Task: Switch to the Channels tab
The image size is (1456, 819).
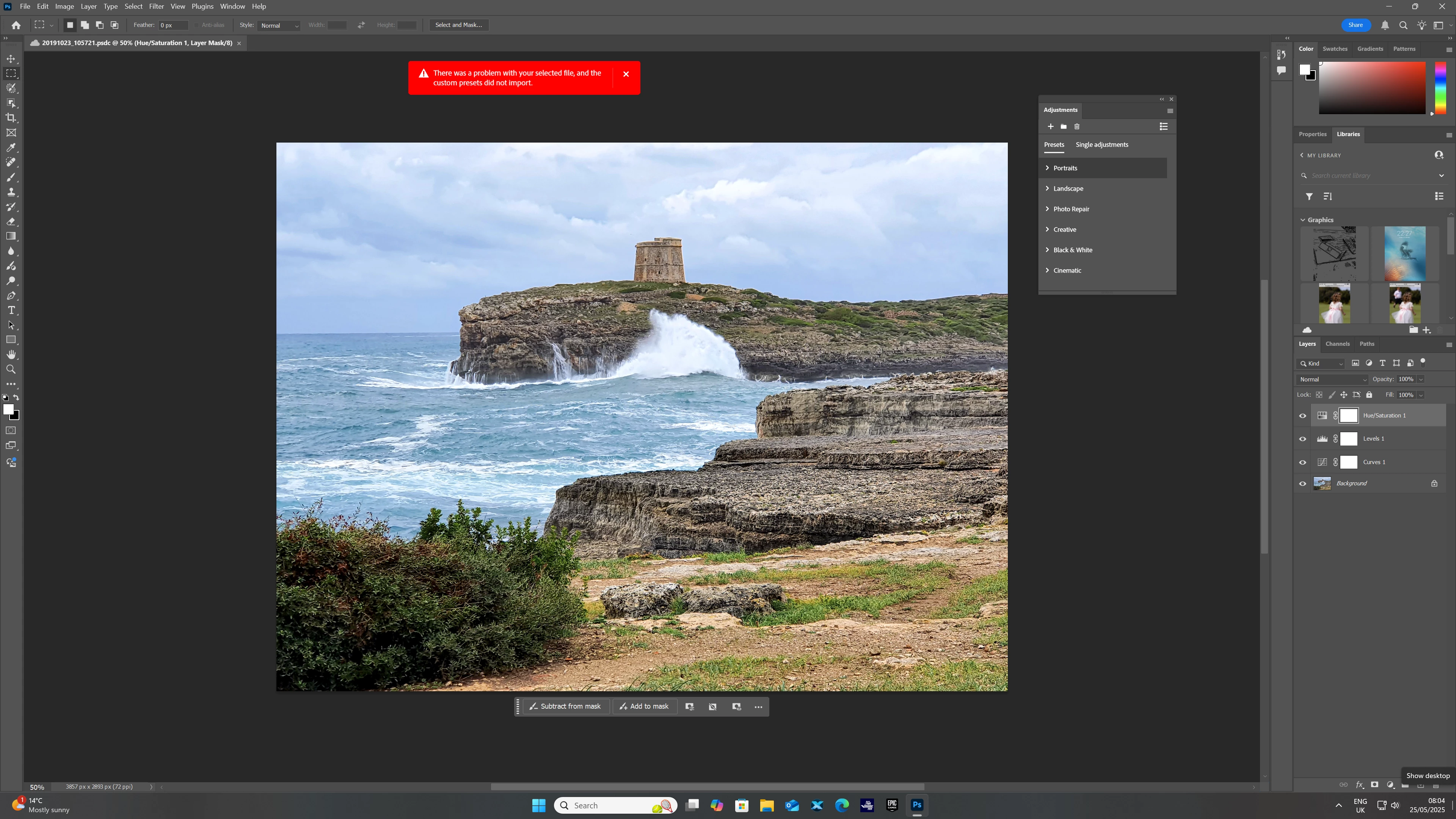Action: tap(1337, 344)
